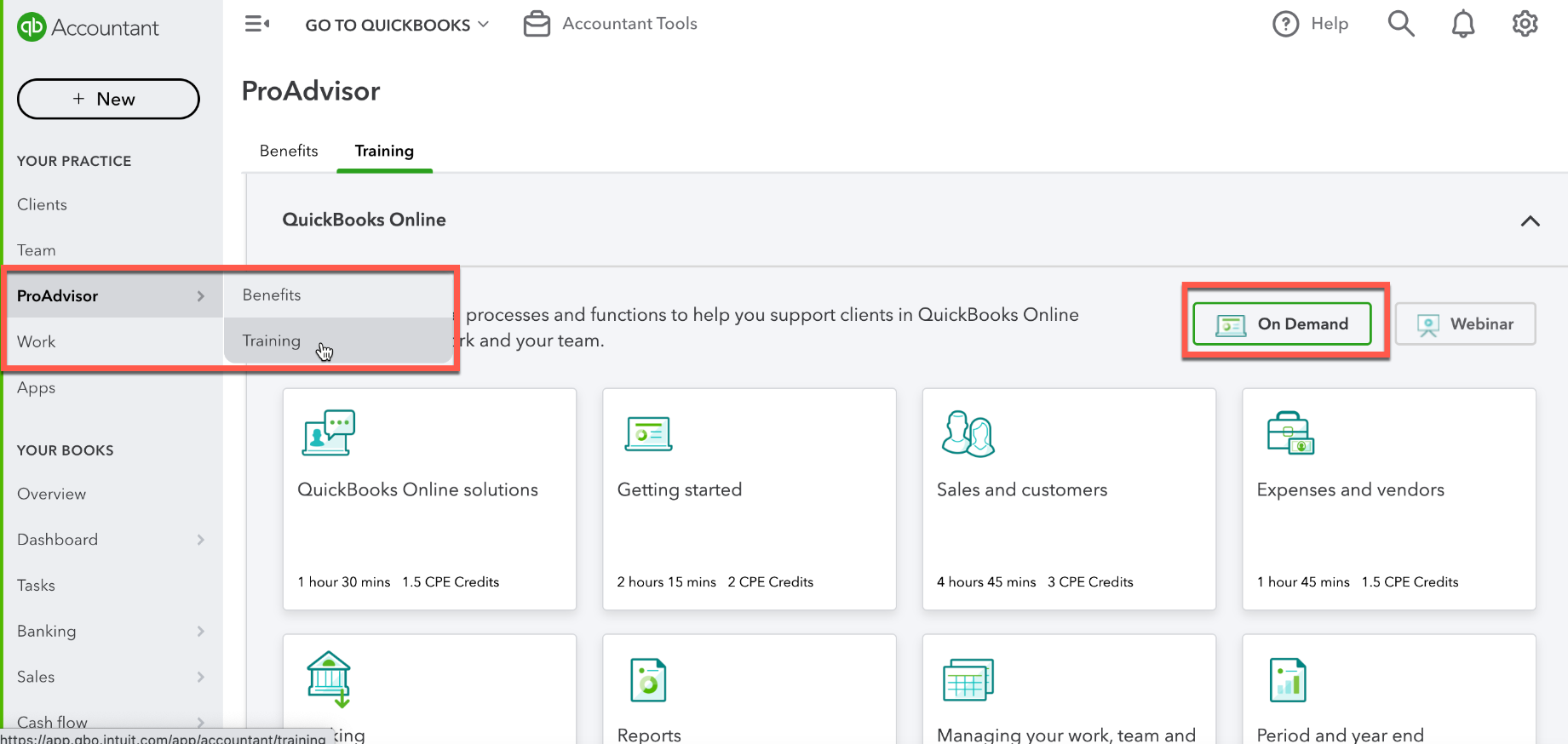Expand the ProAdvisor submenu arrow
Image resolution: width=1568 pixels, height=744 pixels.
coord(201,296)
